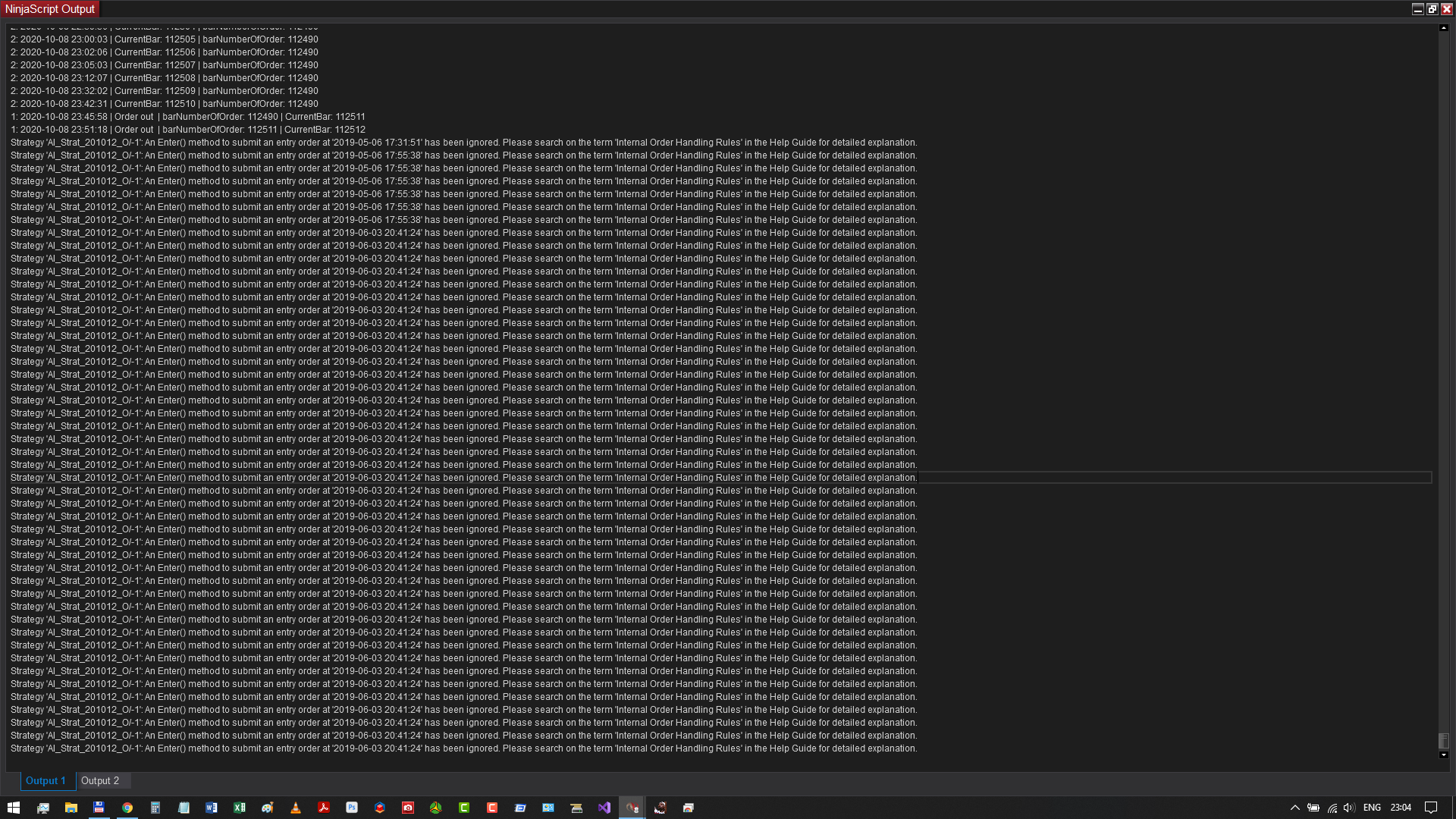This screenshot has height=819, width=1456.
Task: Open the Windows Start menu
Action: [x=14, y=808]
